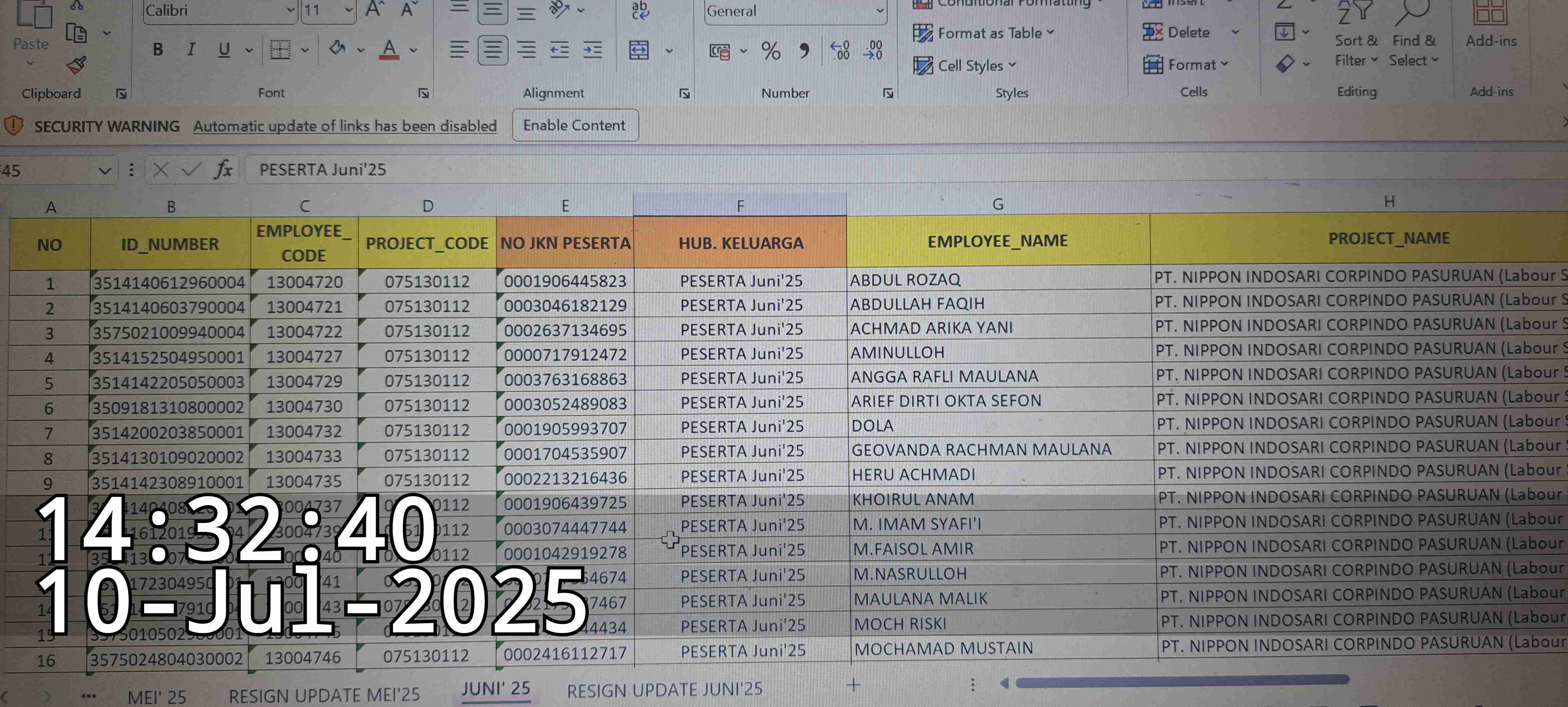Open the Format cells menu

click(x=1186, y=64)
